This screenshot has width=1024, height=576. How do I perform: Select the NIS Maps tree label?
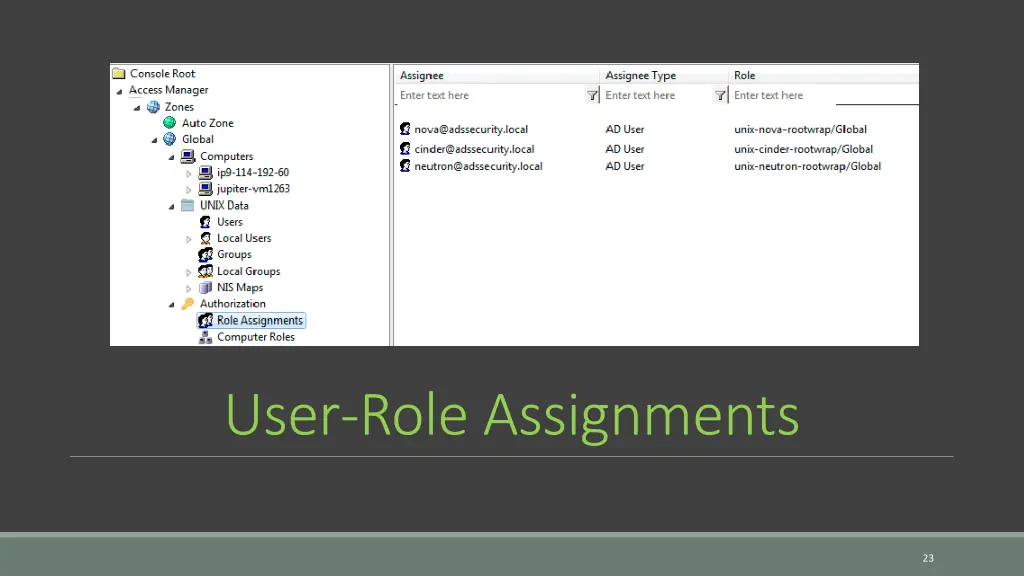240,287
